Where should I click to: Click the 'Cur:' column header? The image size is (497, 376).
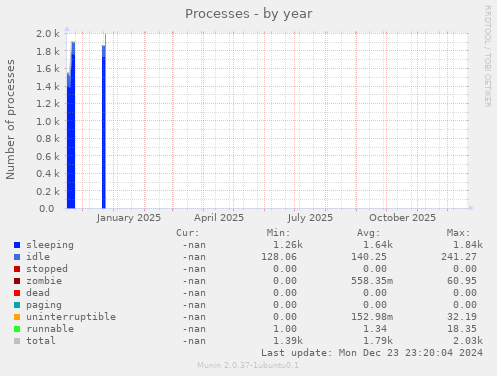pyautogui.click(x=188, y=233)
